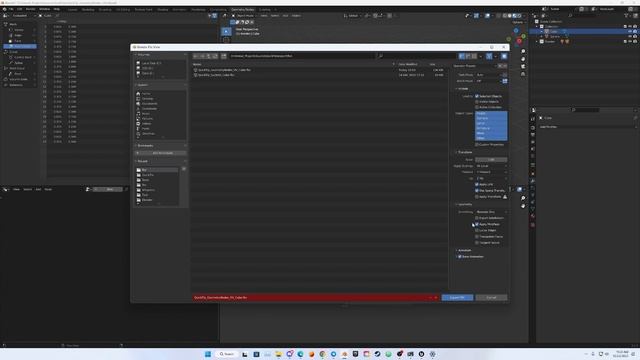Screen dimensions: 640x360
Task: Switch to Scripting workspace tab
Action: 264,9
